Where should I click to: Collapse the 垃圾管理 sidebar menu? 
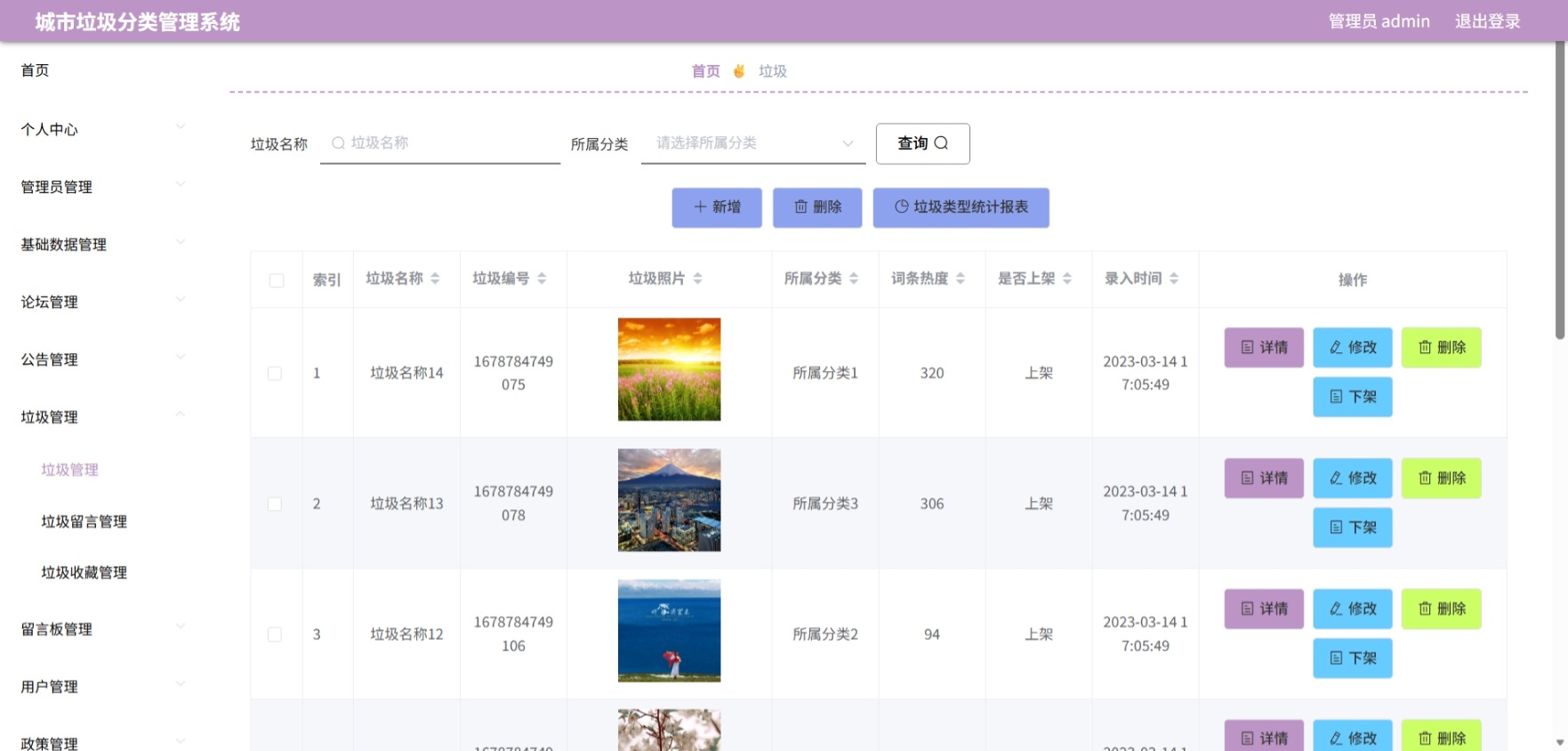coord(103,417)
